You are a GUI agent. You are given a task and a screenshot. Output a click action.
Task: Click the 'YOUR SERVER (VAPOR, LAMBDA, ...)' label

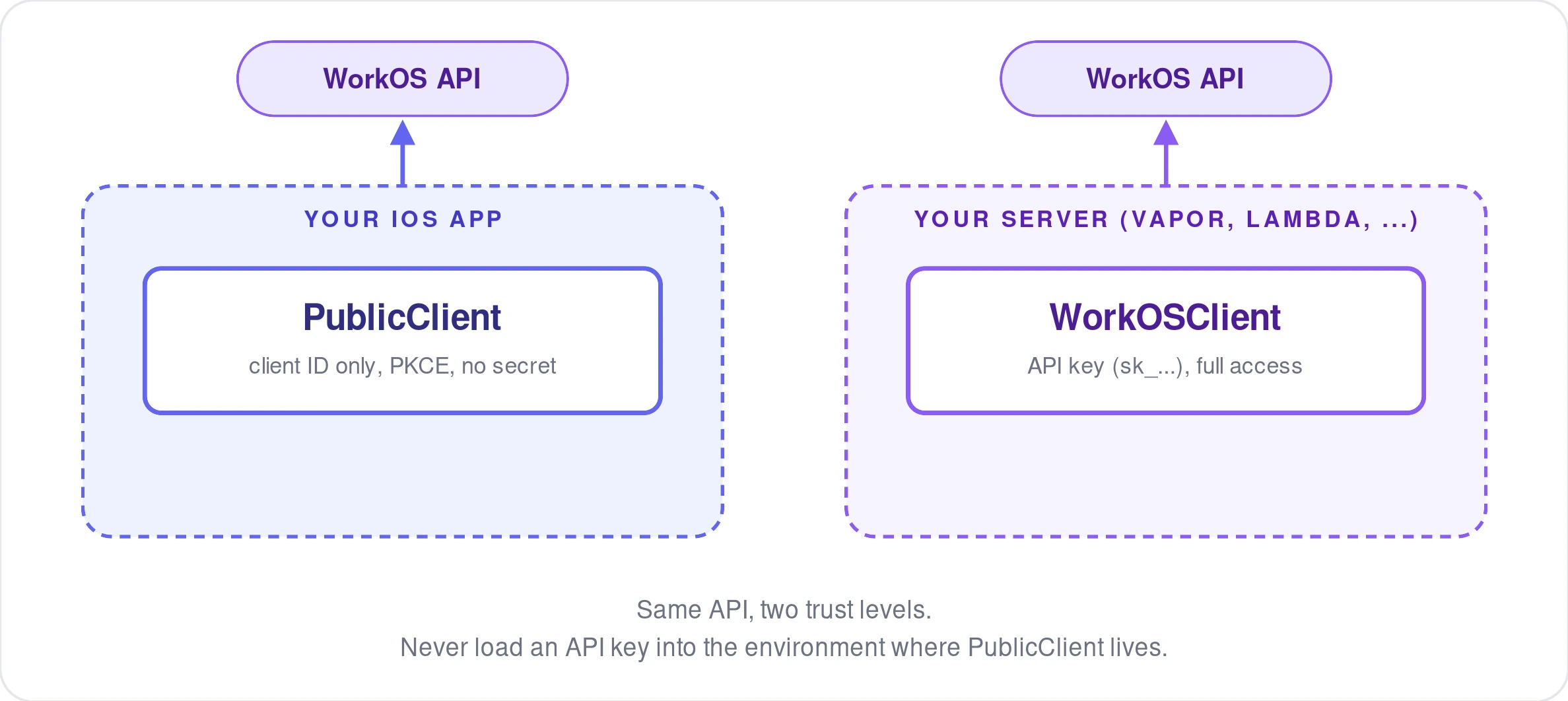tap(1166, 220)
